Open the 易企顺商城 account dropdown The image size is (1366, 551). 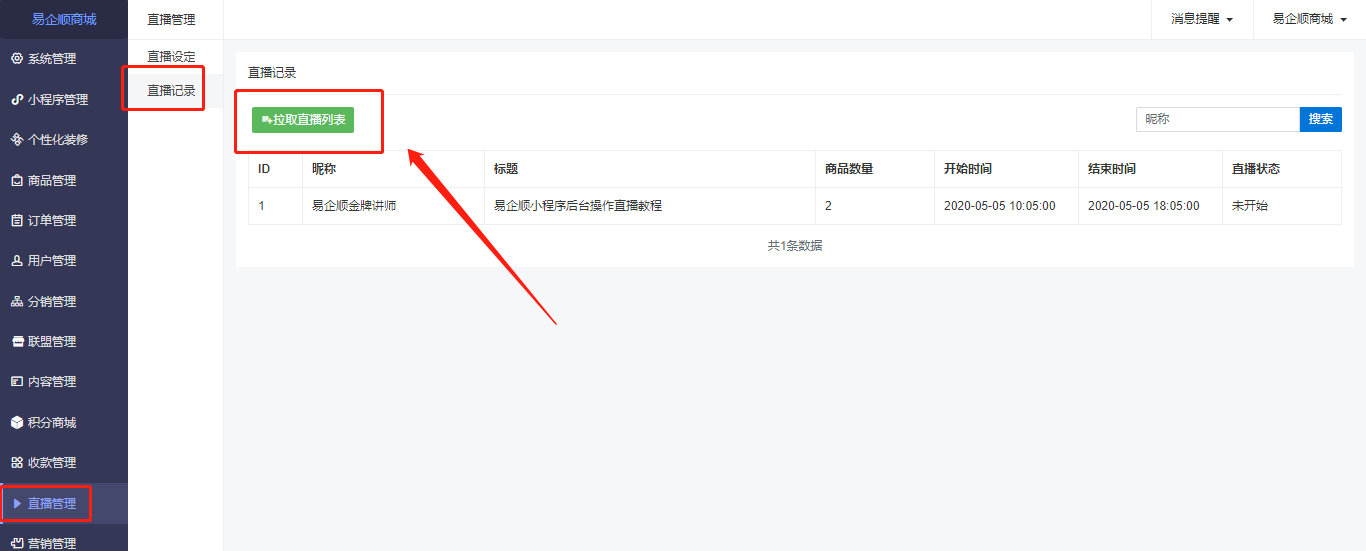point(1309,19)
